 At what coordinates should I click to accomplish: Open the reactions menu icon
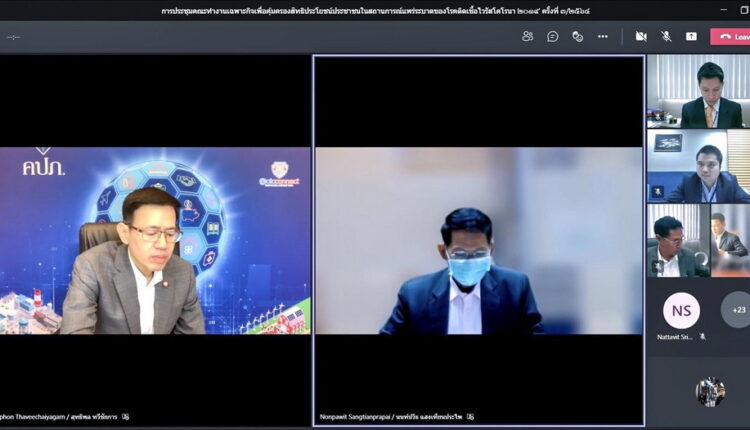577,36
